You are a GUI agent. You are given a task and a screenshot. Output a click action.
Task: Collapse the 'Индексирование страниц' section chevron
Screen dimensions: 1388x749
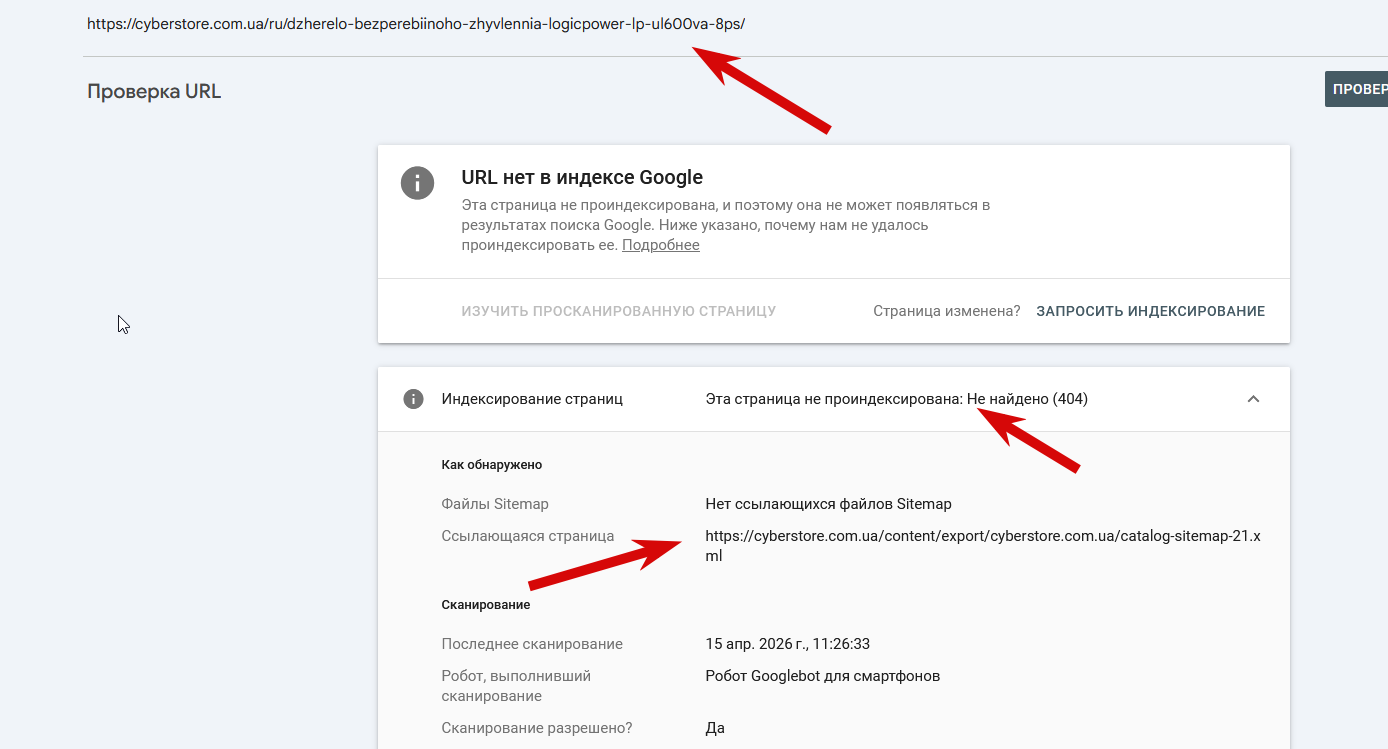pyautogui.click(x=1253, y=399)
